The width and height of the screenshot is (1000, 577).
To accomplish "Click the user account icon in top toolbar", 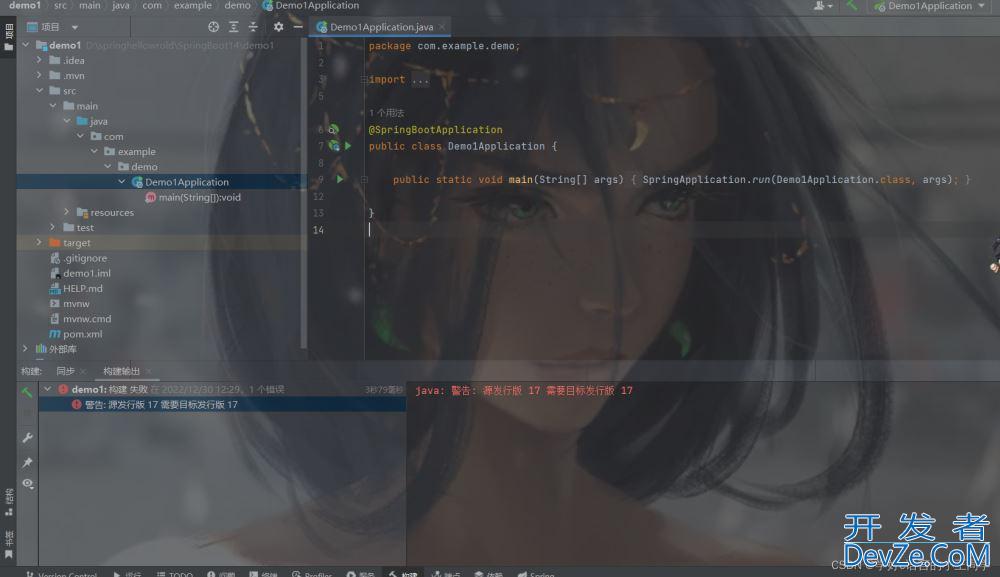I will 823,6.
